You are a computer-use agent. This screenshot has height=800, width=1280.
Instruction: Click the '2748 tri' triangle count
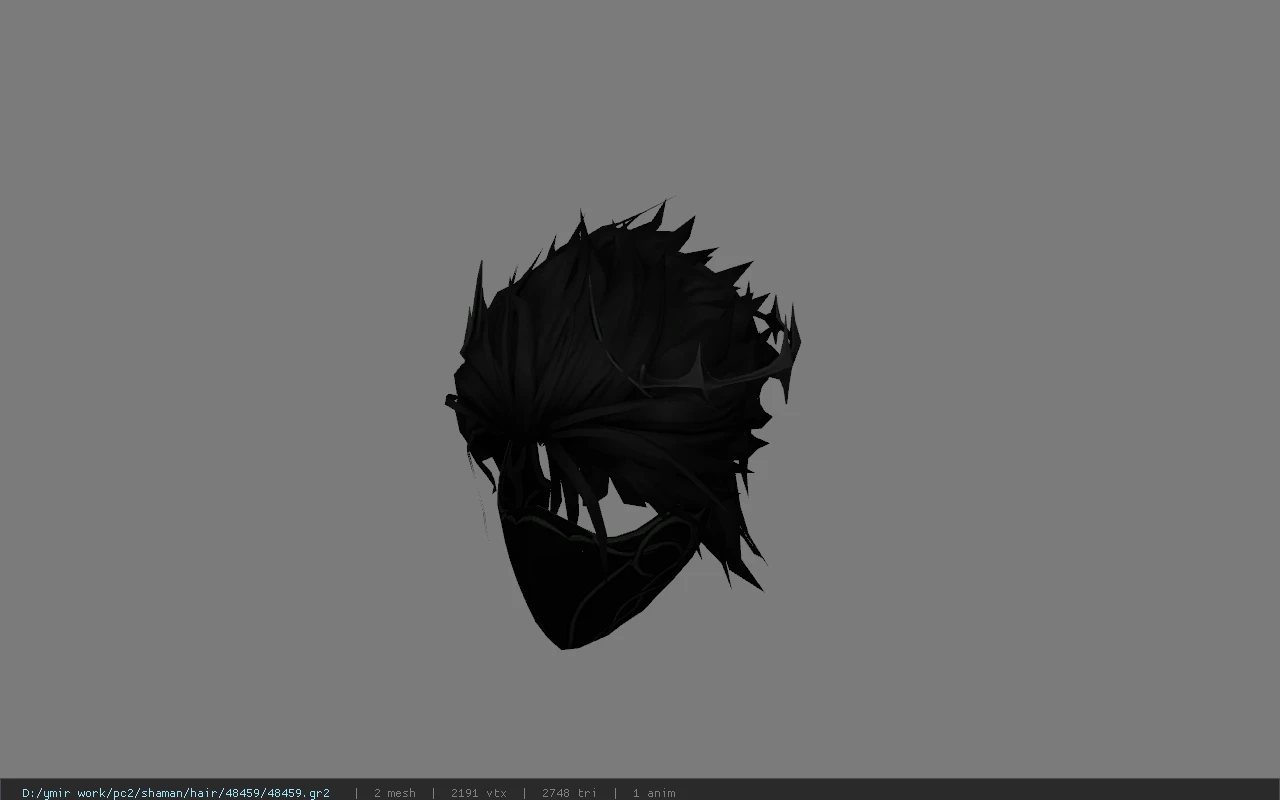(x=569, y=793)
